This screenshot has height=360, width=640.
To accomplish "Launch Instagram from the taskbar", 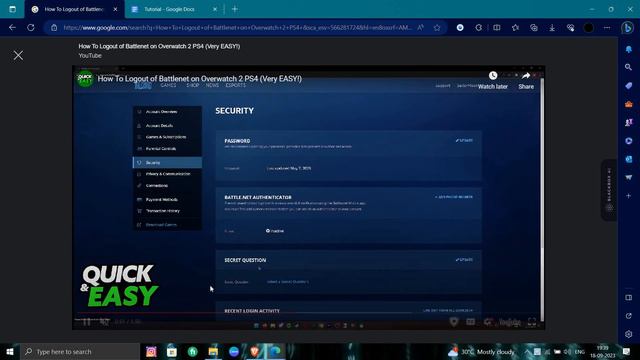I will [x=151, y=351].
